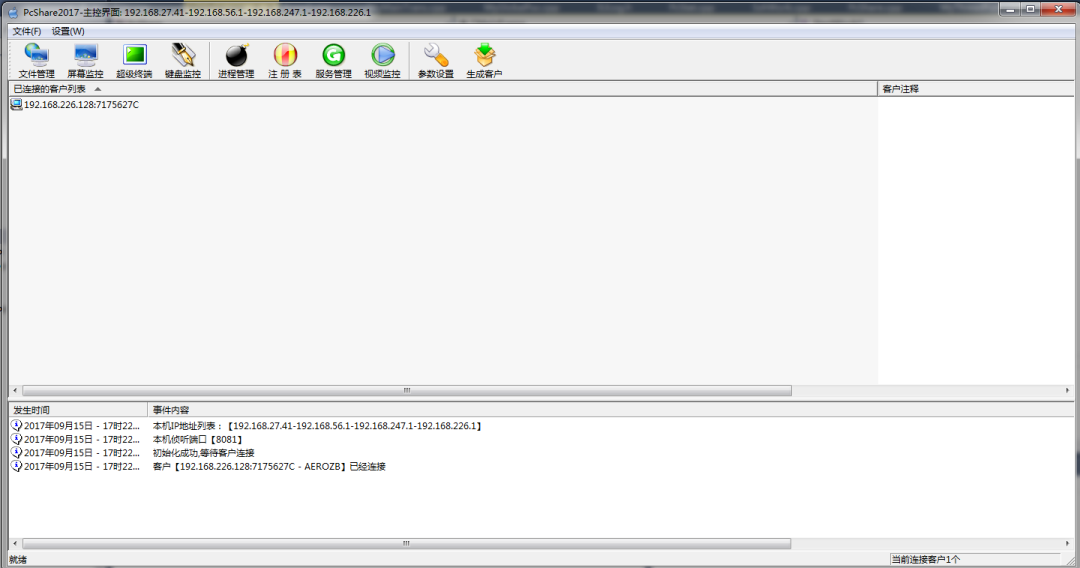Select client 192.168.226.128:7175627C in list

80,104
